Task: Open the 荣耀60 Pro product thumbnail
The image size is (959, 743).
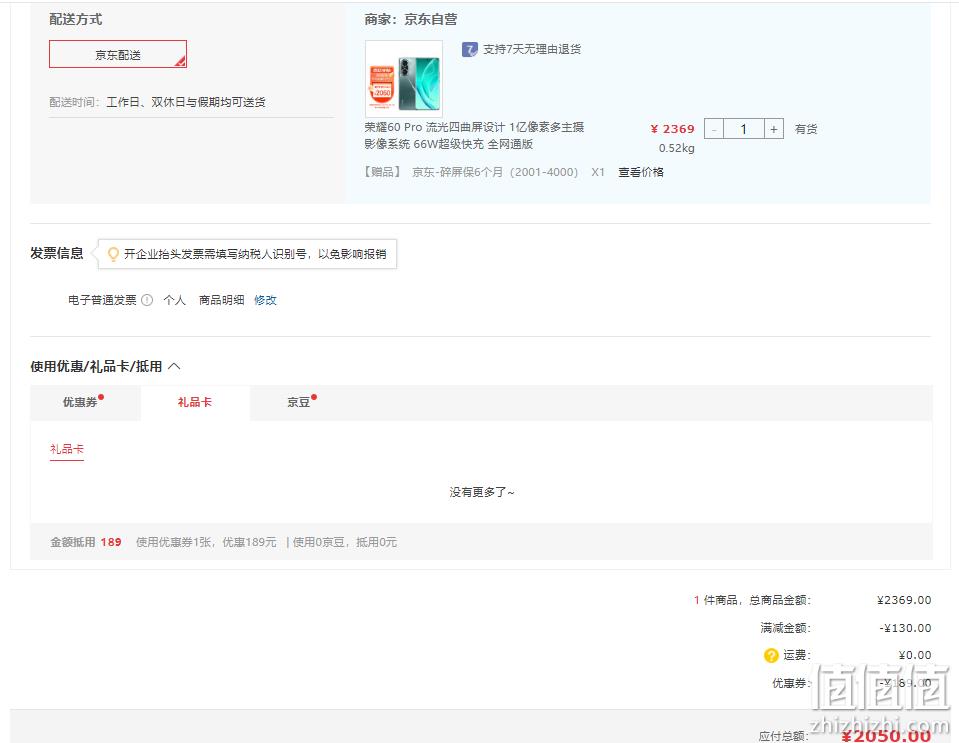Action: [404, 79]
